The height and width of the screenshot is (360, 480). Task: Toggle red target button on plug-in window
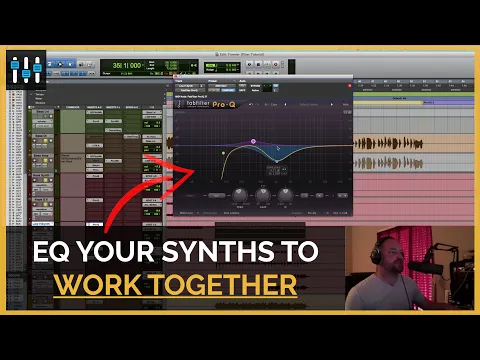pyautogui.click(x=350, y=86)
